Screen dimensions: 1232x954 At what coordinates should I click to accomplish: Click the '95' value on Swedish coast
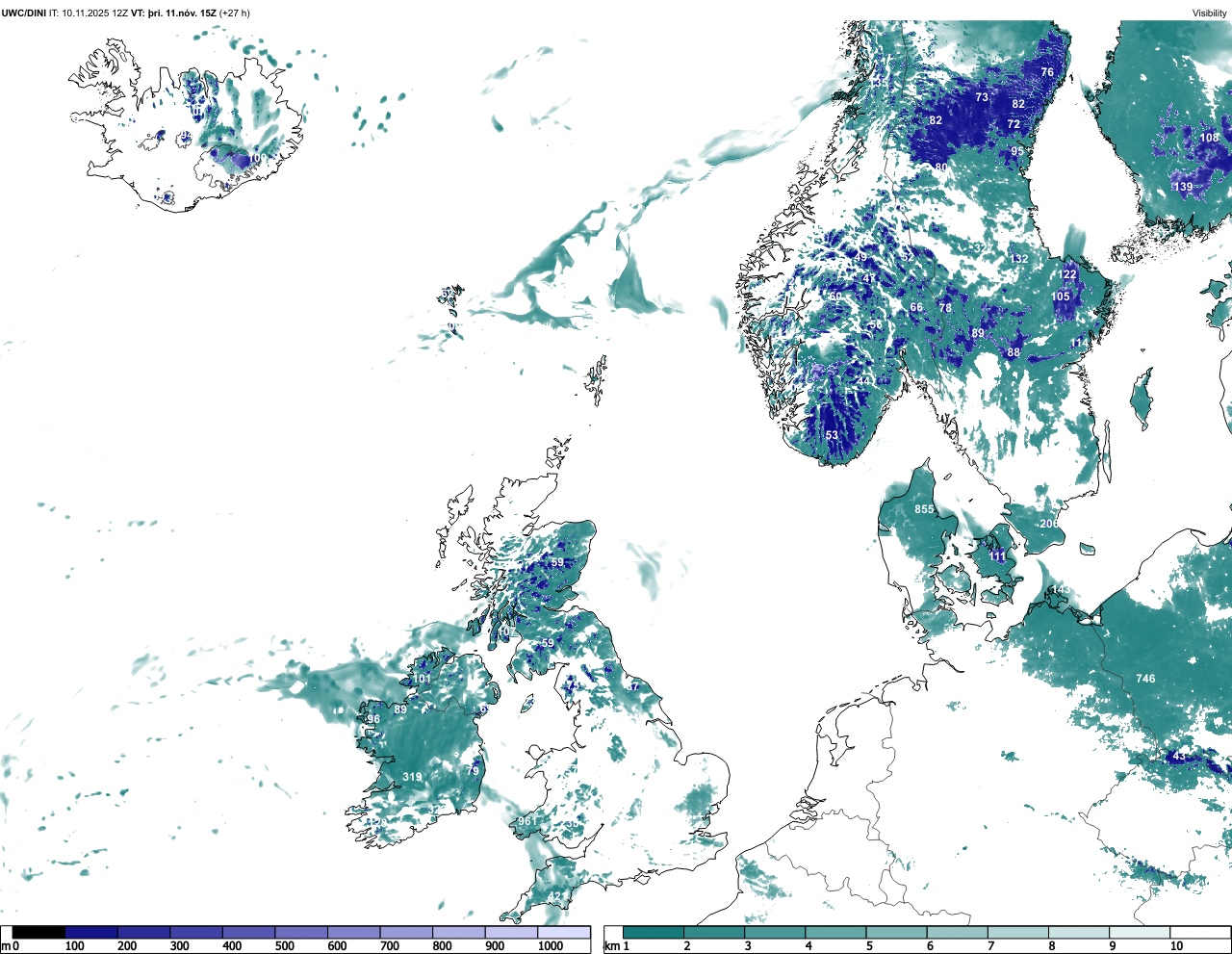1017,152
